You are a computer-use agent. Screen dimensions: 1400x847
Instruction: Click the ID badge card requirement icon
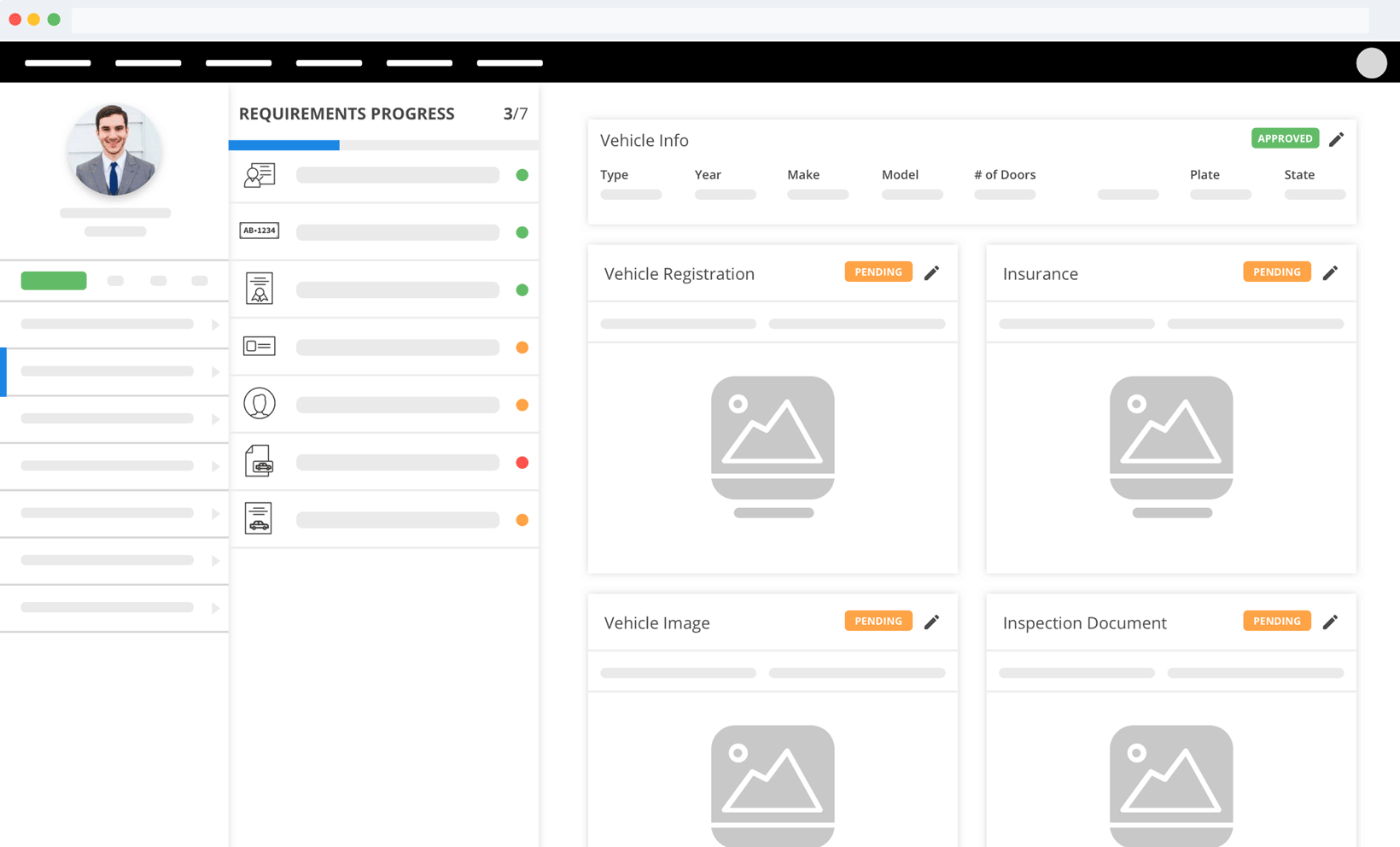(259, 346)
